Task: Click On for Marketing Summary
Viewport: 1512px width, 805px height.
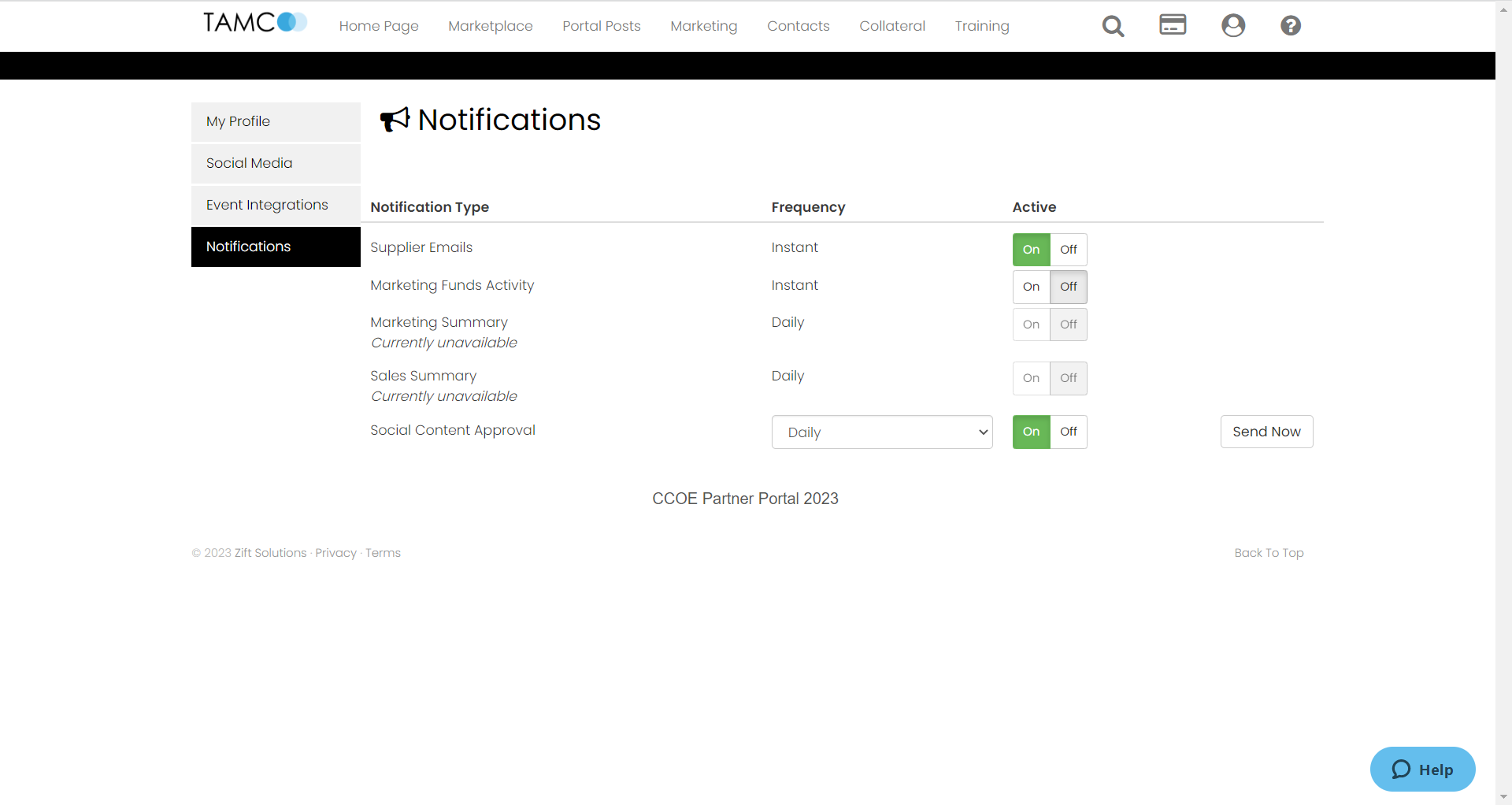Action: pos(1031,325)
